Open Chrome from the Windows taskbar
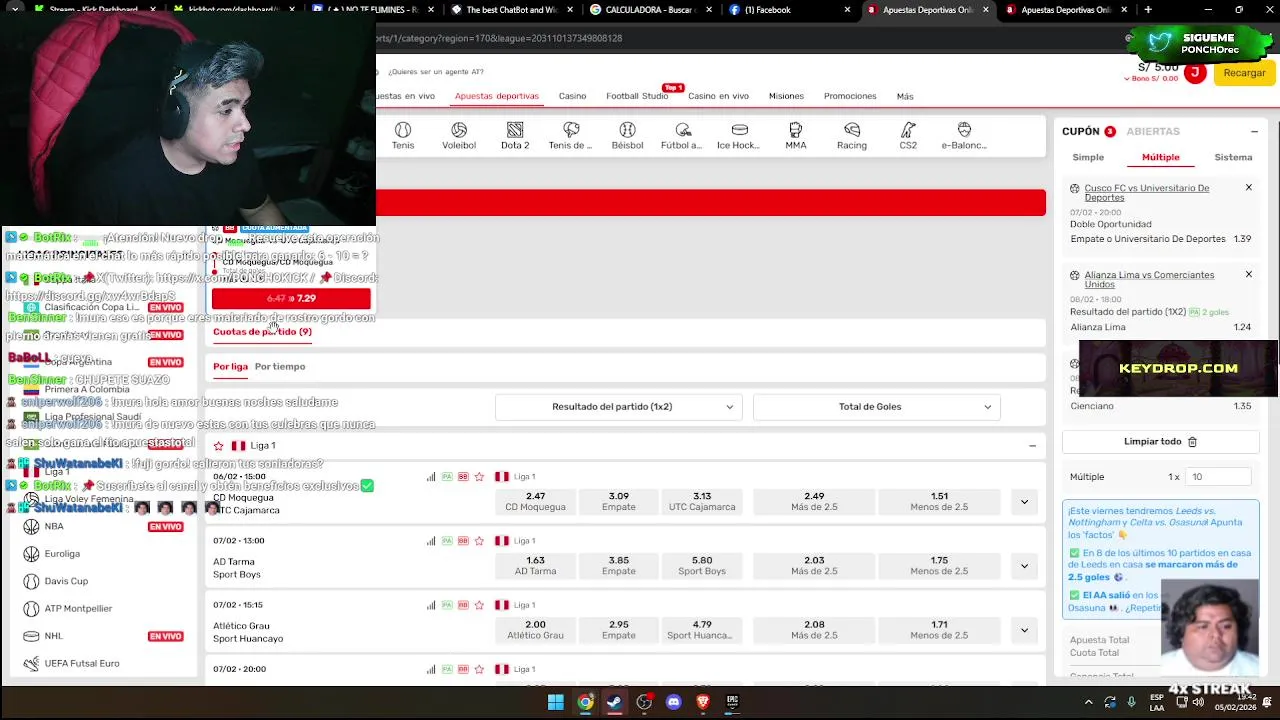 585,702
